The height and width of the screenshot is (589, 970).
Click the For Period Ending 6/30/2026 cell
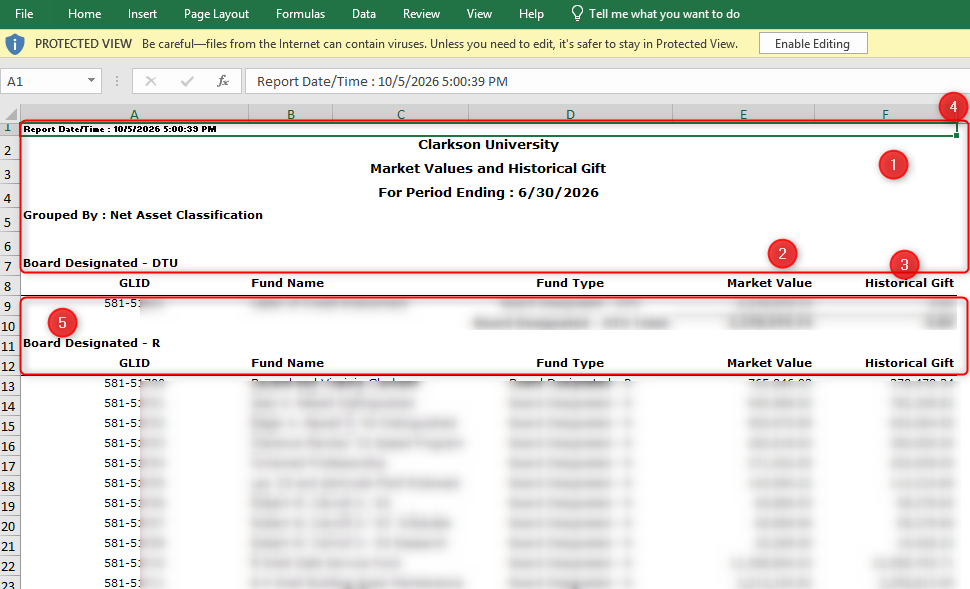[489, 192]
